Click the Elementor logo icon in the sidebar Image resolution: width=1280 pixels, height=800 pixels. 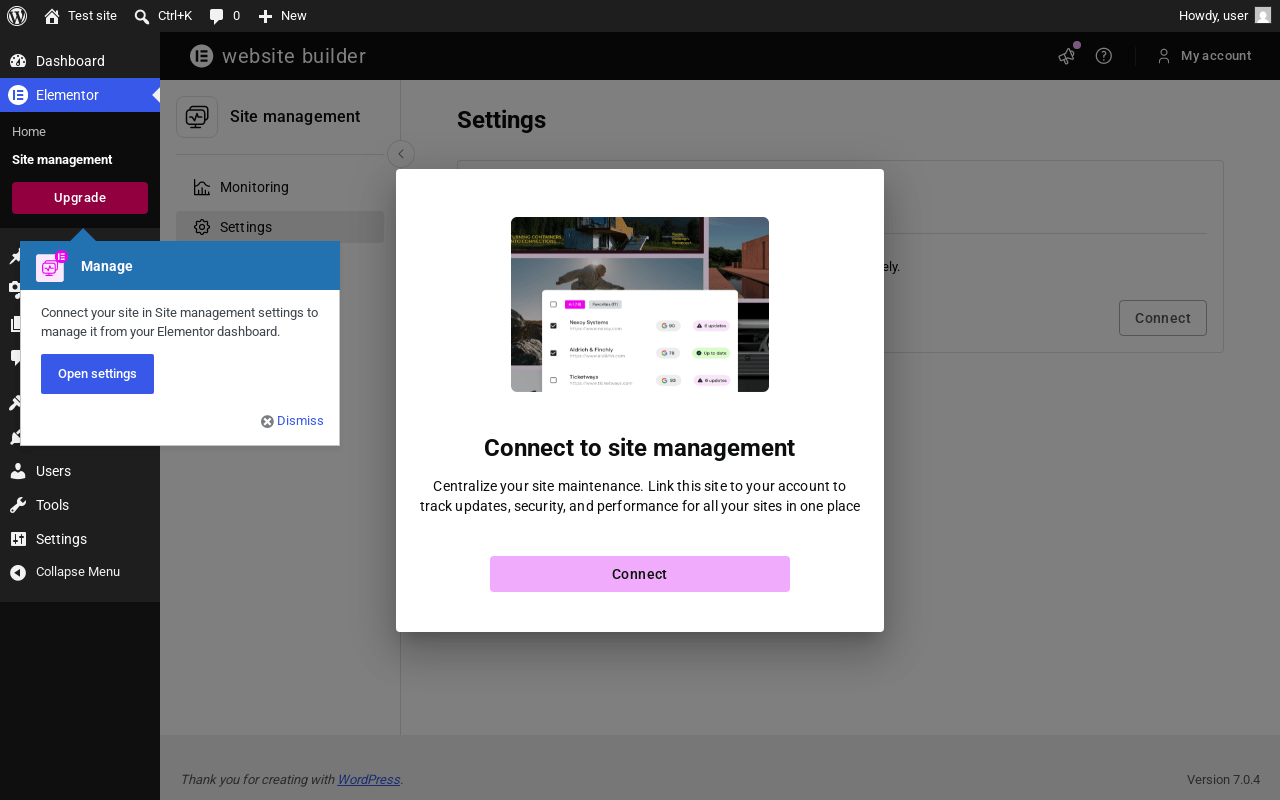(x=18, y=95)
